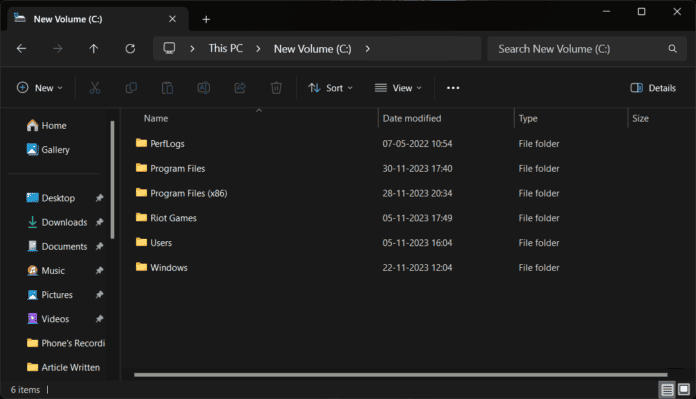Go back with the Back arrow
696x399 pixels.
(21, 48)
